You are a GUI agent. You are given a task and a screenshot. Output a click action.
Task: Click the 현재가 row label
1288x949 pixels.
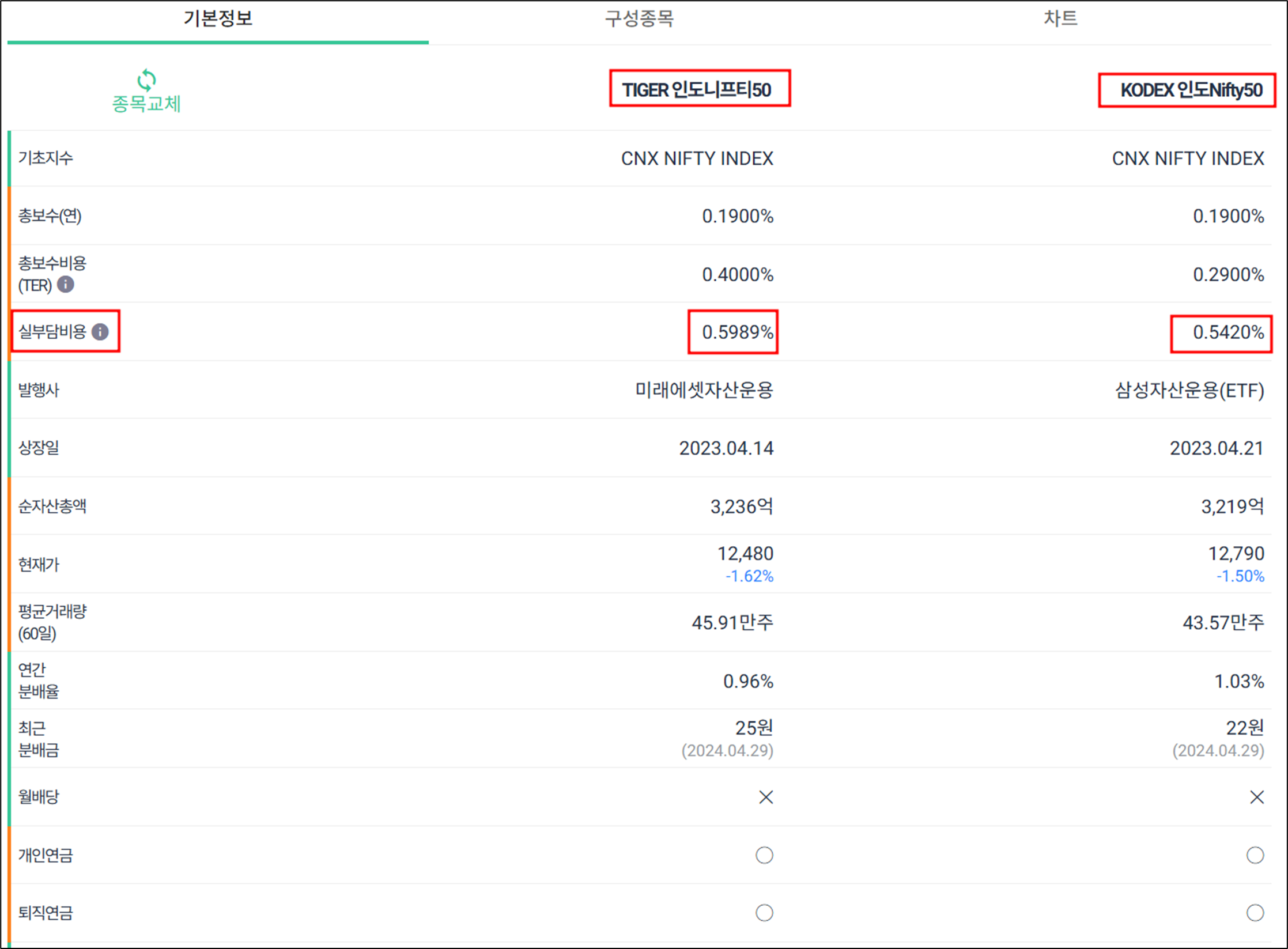(x=39, y=565)
